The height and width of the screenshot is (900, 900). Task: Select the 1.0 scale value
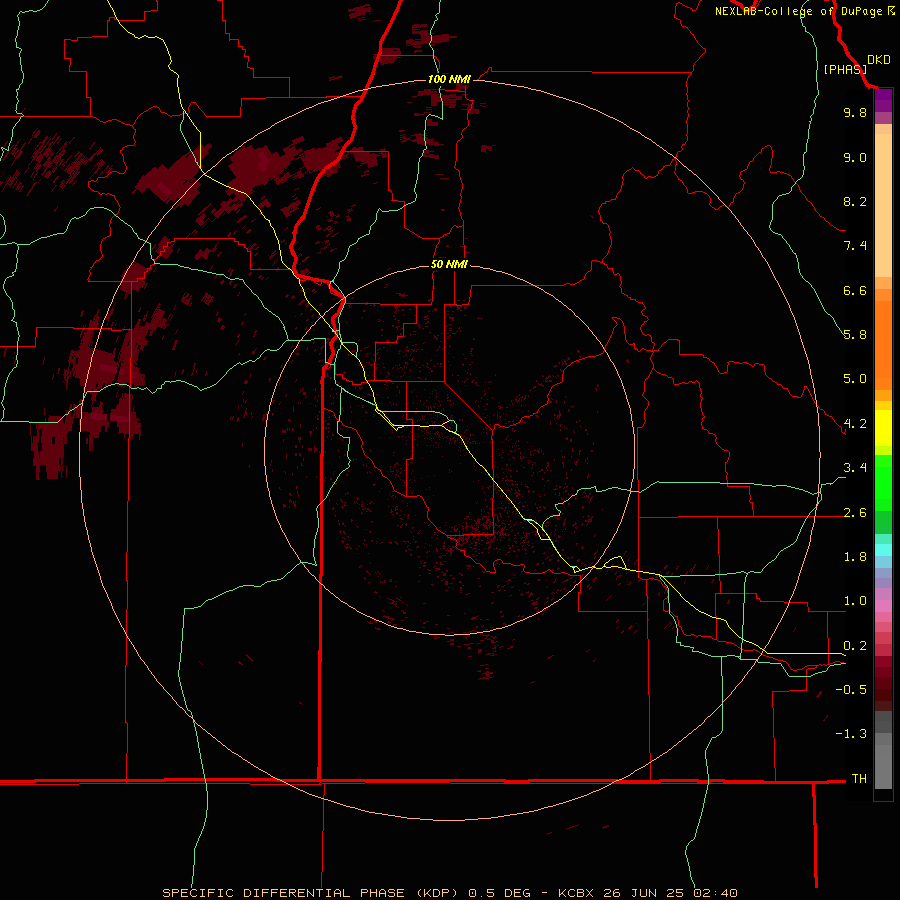click(855, 601)
